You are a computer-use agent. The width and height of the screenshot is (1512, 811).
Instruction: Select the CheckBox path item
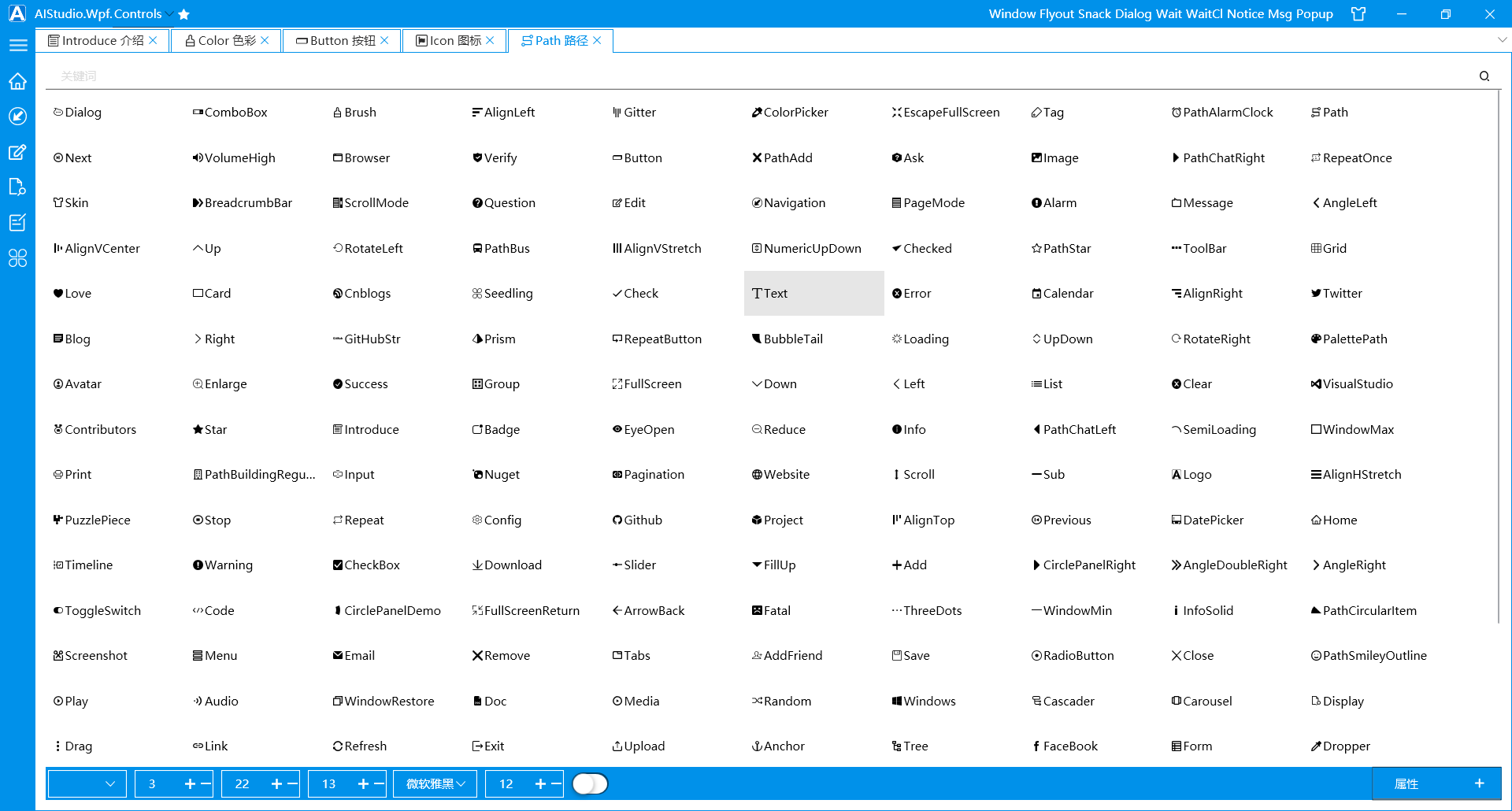[x=366, y=565]
